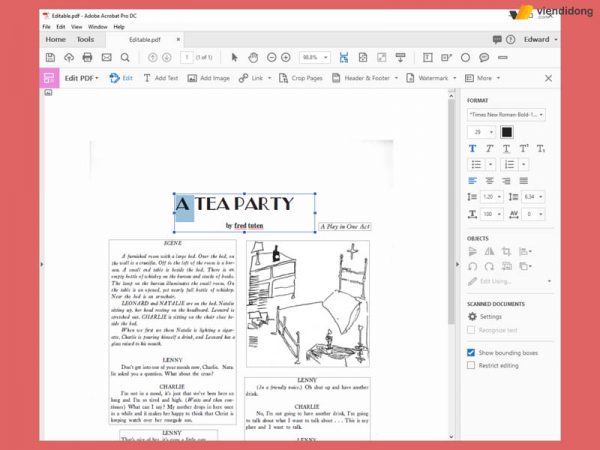Open the Edit menu
The width and height of the screenshot is (600, 450).
coord(60,27)
